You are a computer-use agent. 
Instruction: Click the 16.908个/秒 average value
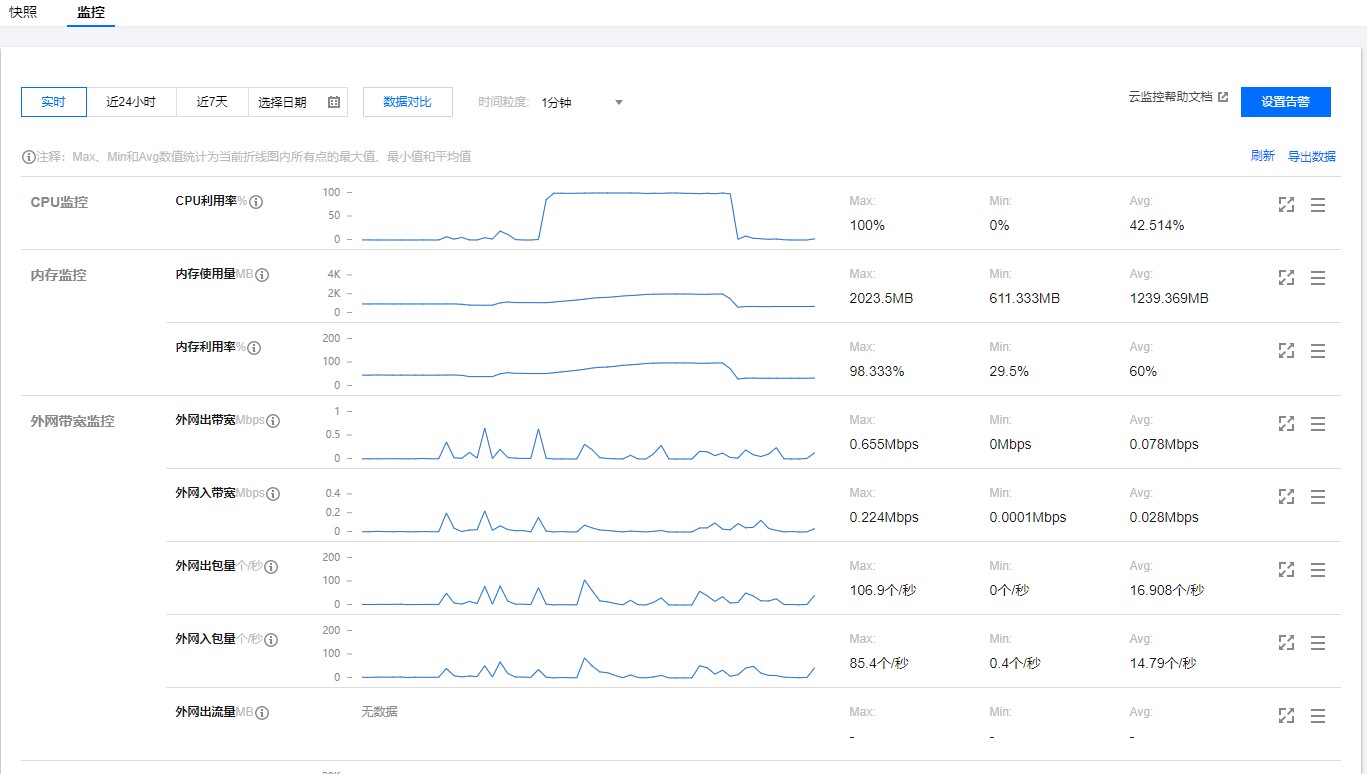click(x=1167, y=590)
